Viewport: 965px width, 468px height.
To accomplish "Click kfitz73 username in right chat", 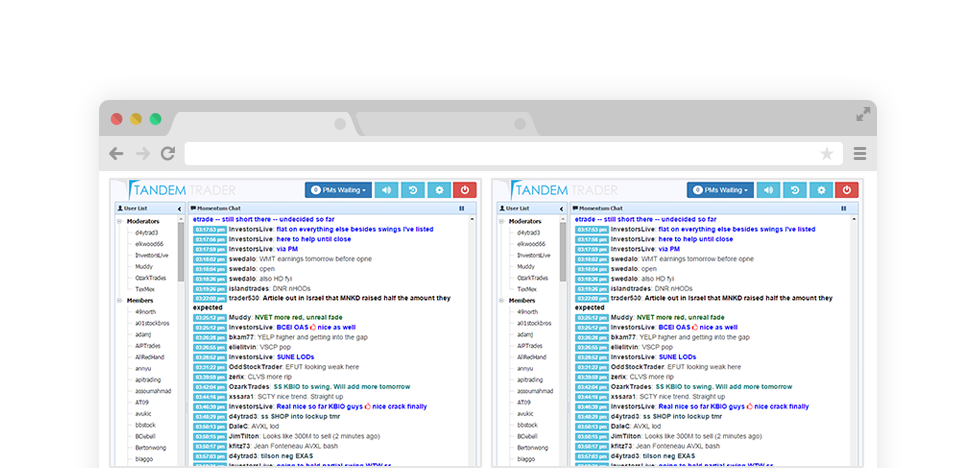I will 621,446.
